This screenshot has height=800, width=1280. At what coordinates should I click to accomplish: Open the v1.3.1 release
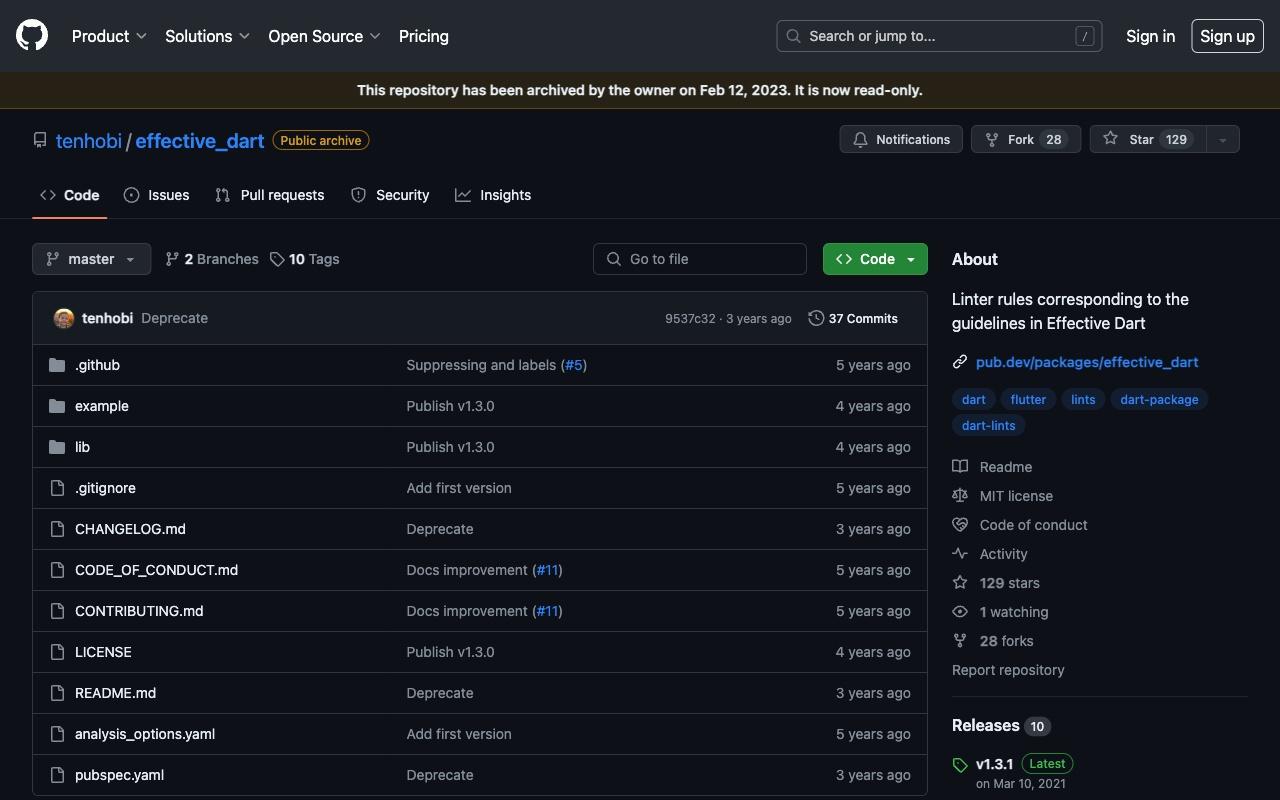(994, 764)
